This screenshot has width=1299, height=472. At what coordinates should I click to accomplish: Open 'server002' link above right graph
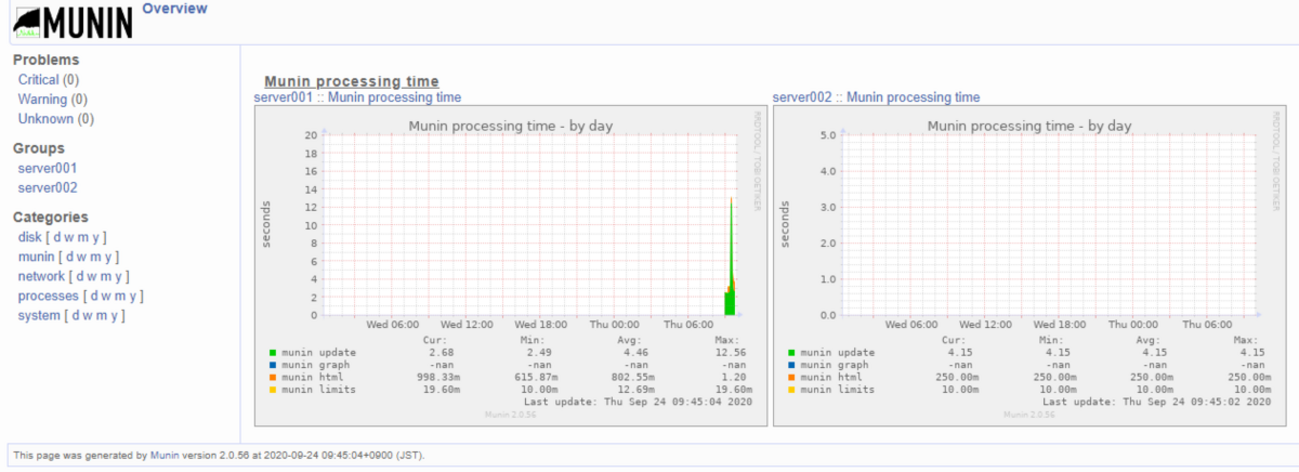pyautogui.click(x=803, y=97)
